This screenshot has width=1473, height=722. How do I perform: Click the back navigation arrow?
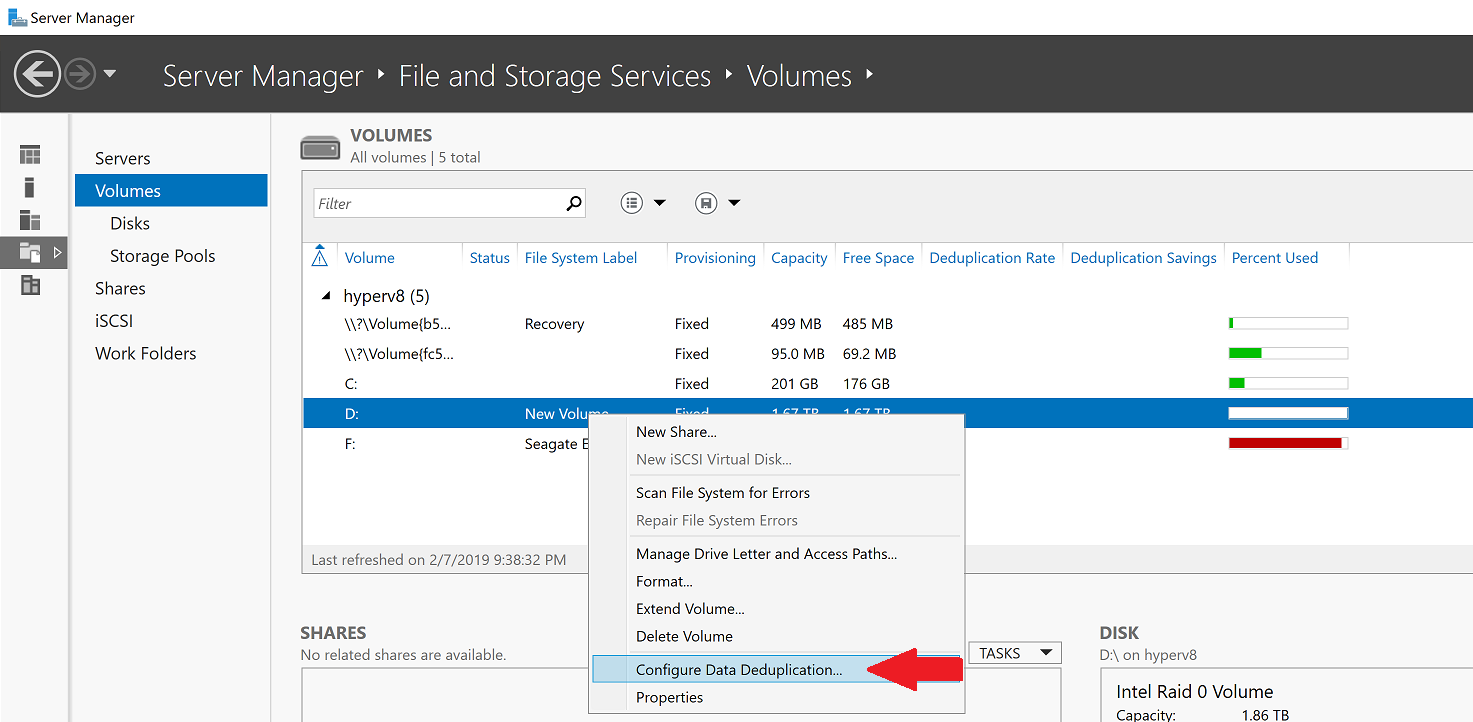(x=37, y=74)
